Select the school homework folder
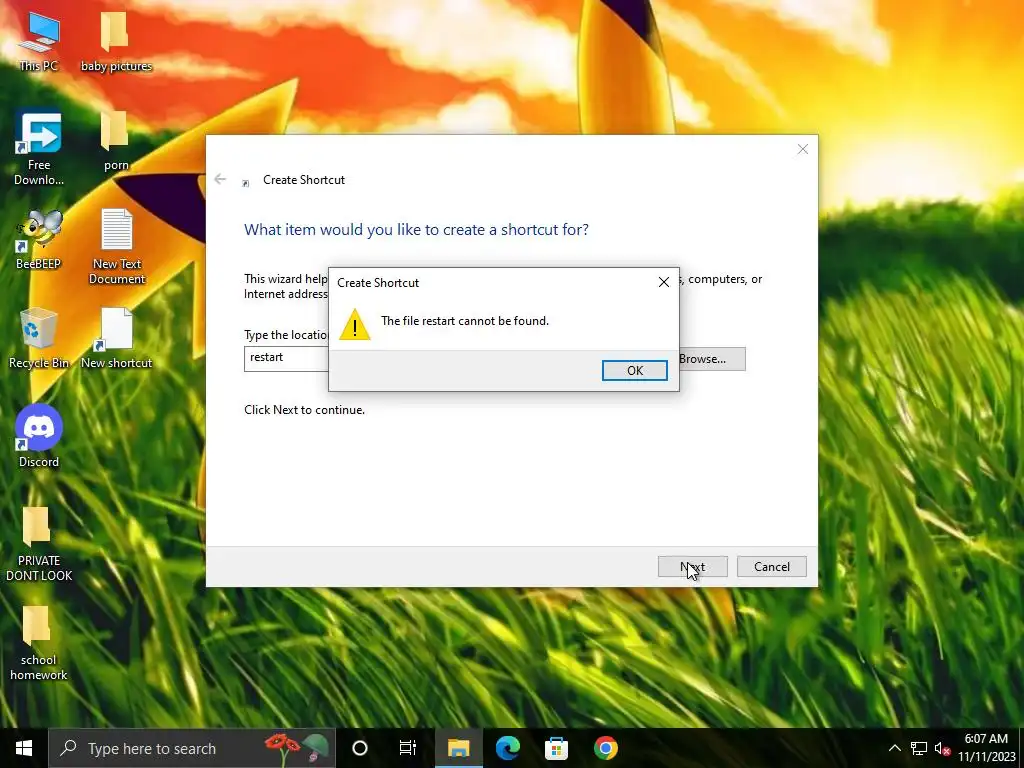 point(39,643)
